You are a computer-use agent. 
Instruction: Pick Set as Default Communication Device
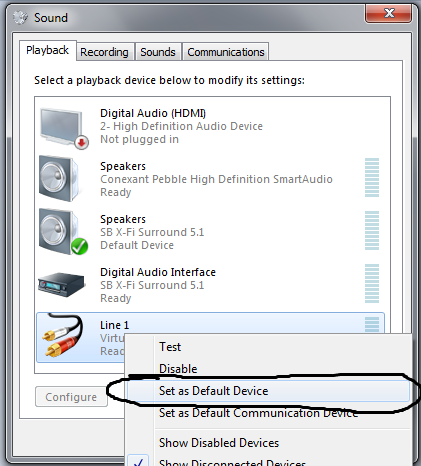[x=258, y=413]
